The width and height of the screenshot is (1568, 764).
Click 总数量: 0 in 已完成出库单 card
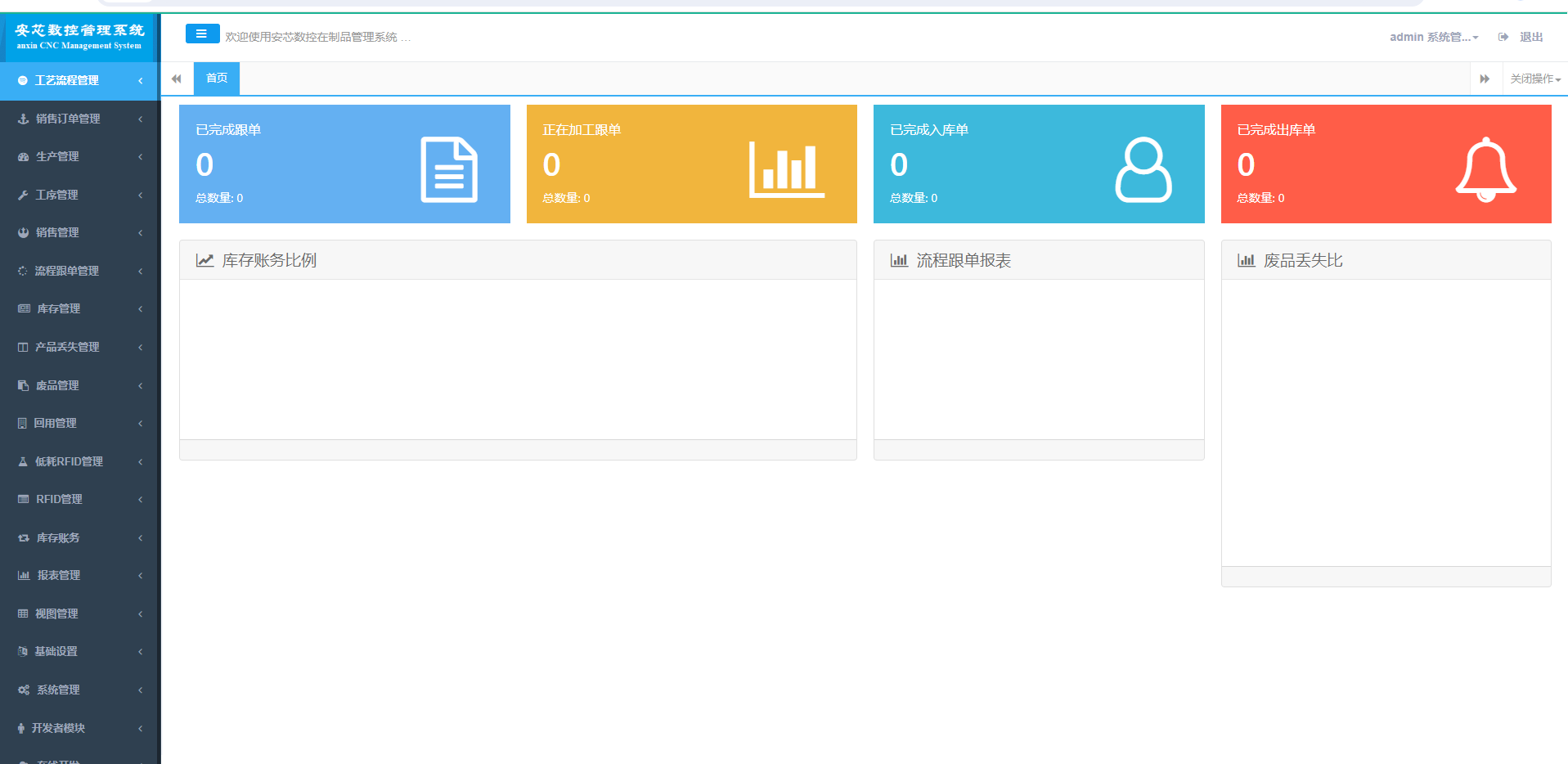point(1260,198)
